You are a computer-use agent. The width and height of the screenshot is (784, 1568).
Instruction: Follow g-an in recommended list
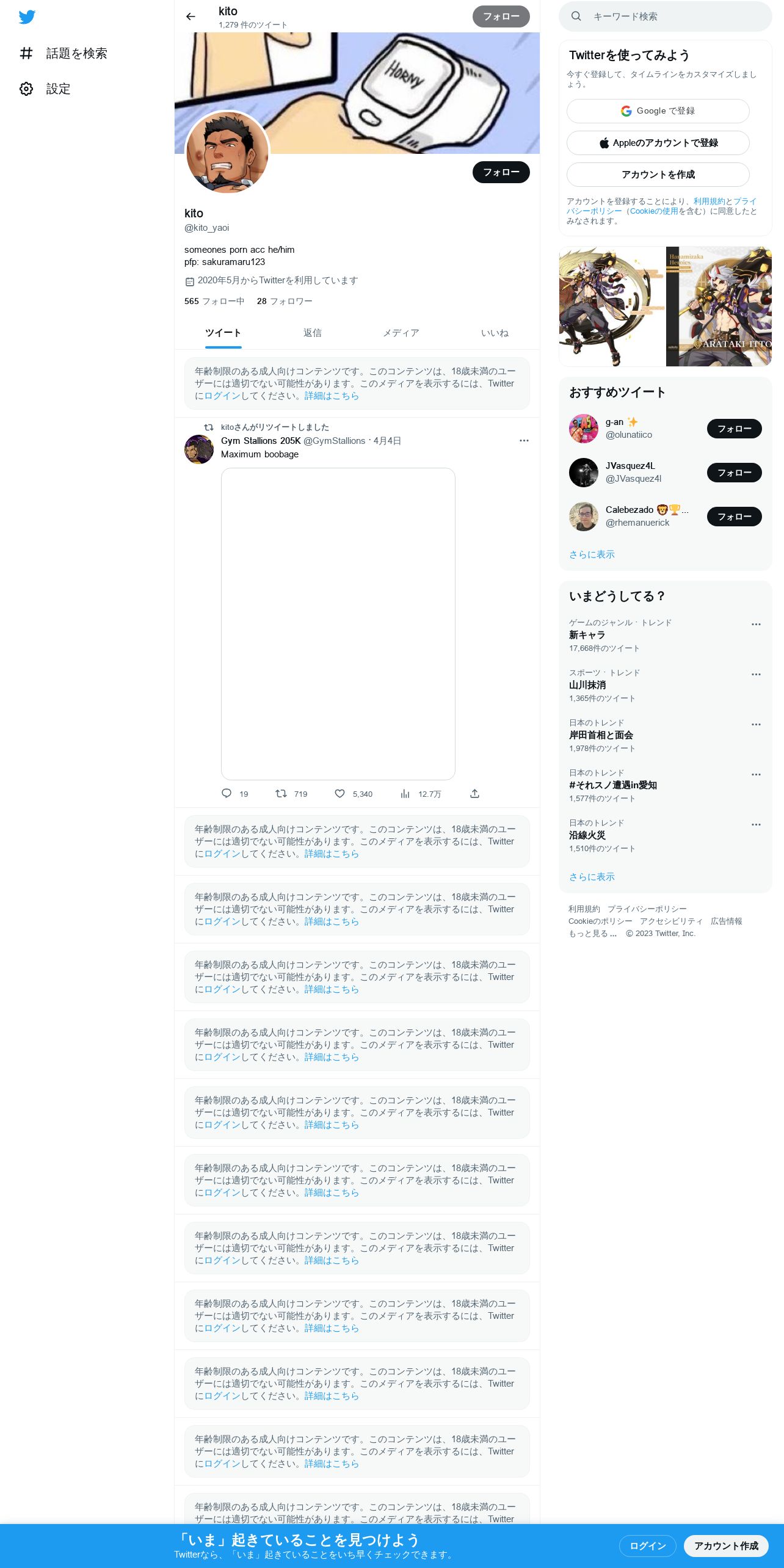click(734, 429)
